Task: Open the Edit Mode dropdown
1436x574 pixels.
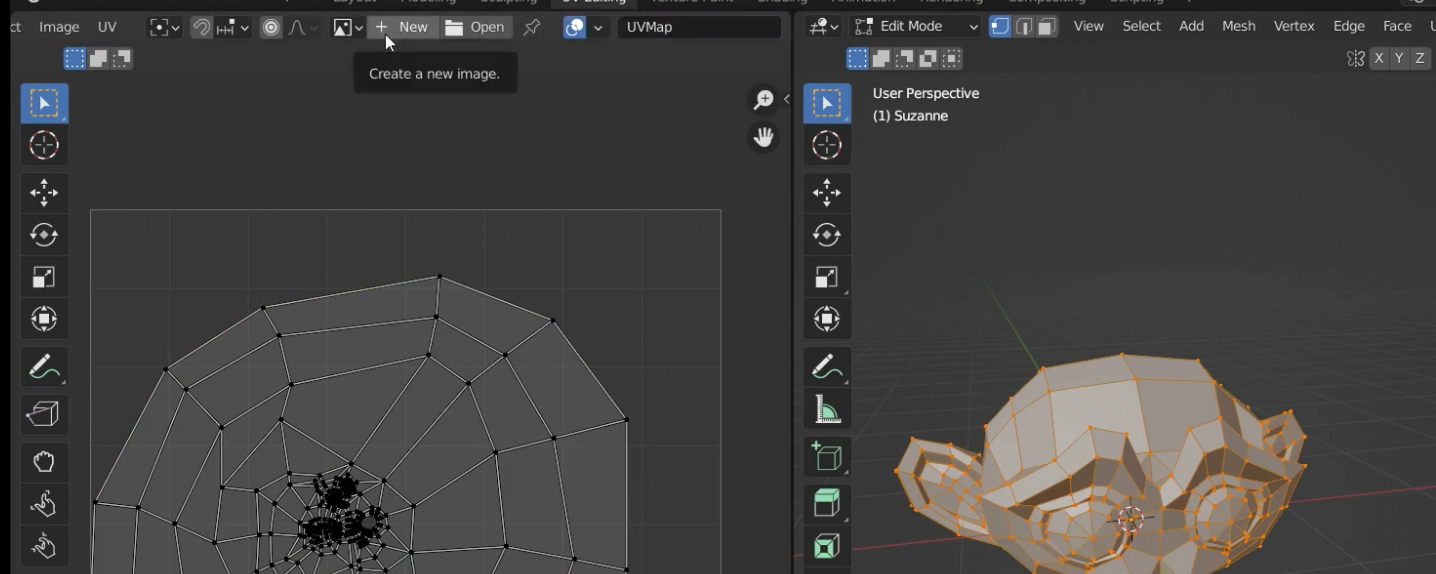Action: 916,27
